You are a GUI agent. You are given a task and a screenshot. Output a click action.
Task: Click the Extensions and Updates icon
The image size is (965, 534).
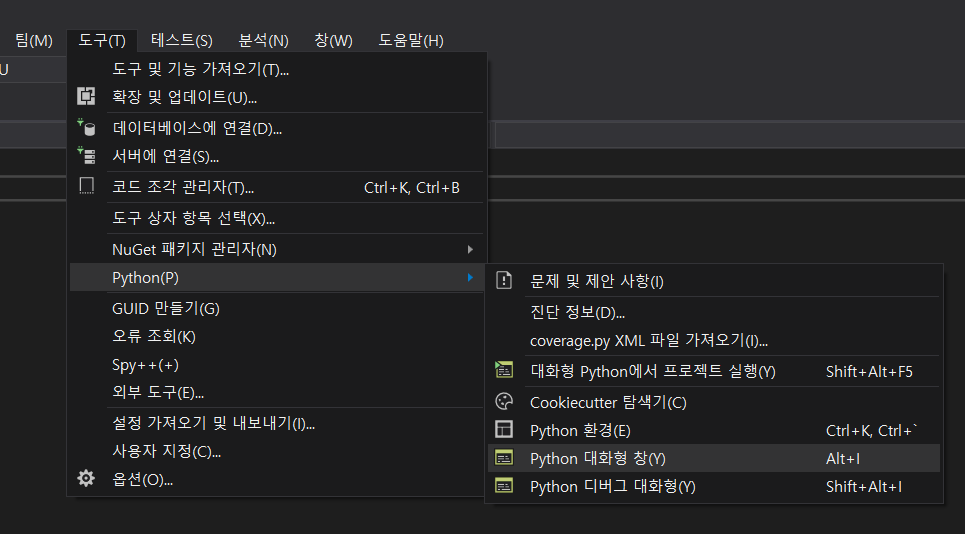point(87,97)
